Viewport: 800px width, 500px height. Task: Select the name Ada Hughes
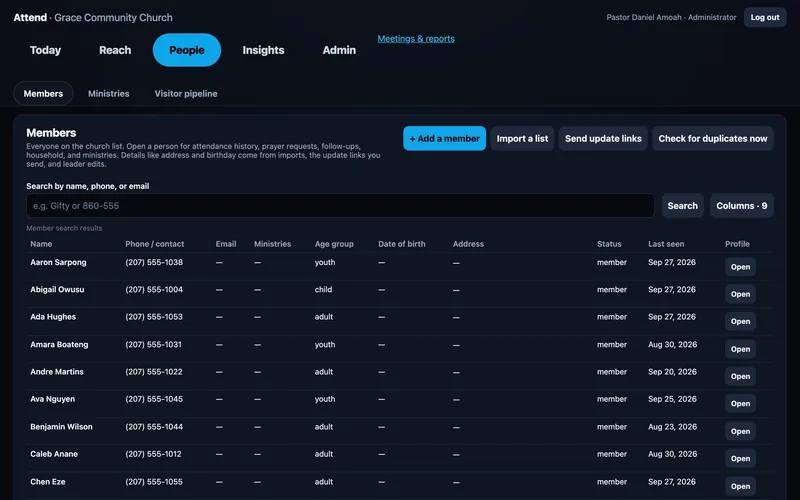click(53, 317)
